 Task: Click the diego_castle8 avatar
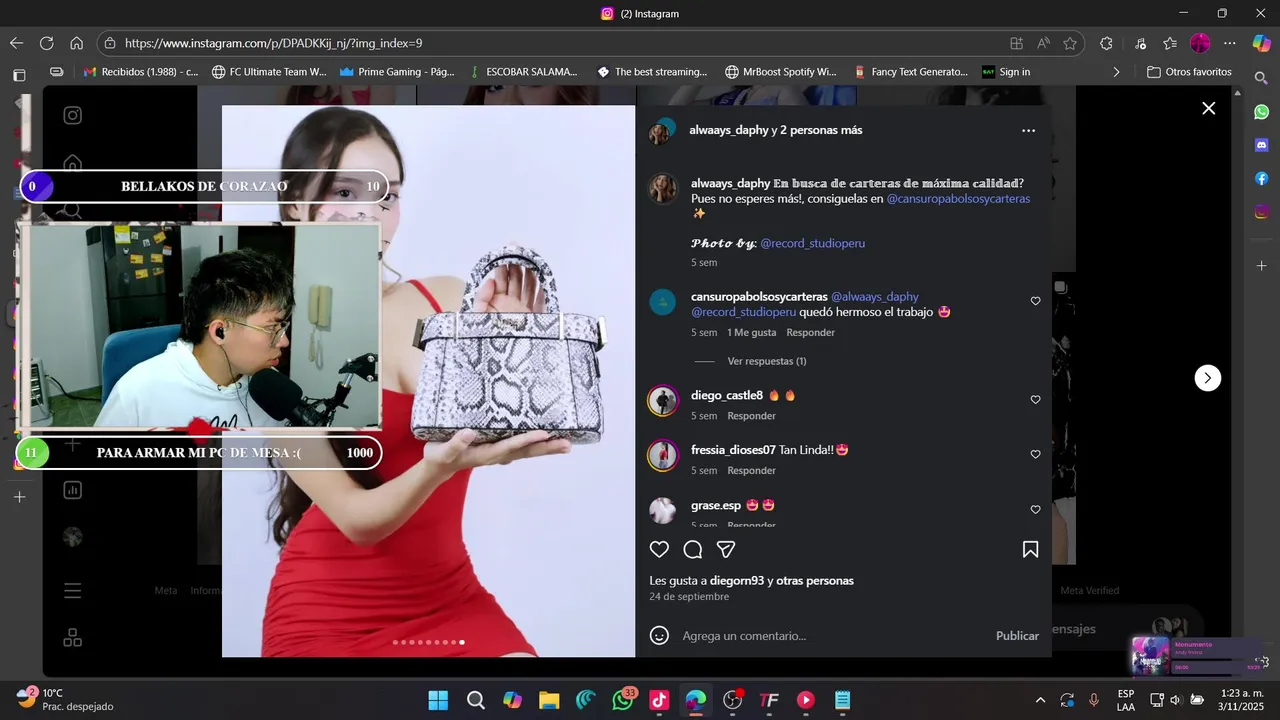tap(663, 401)
